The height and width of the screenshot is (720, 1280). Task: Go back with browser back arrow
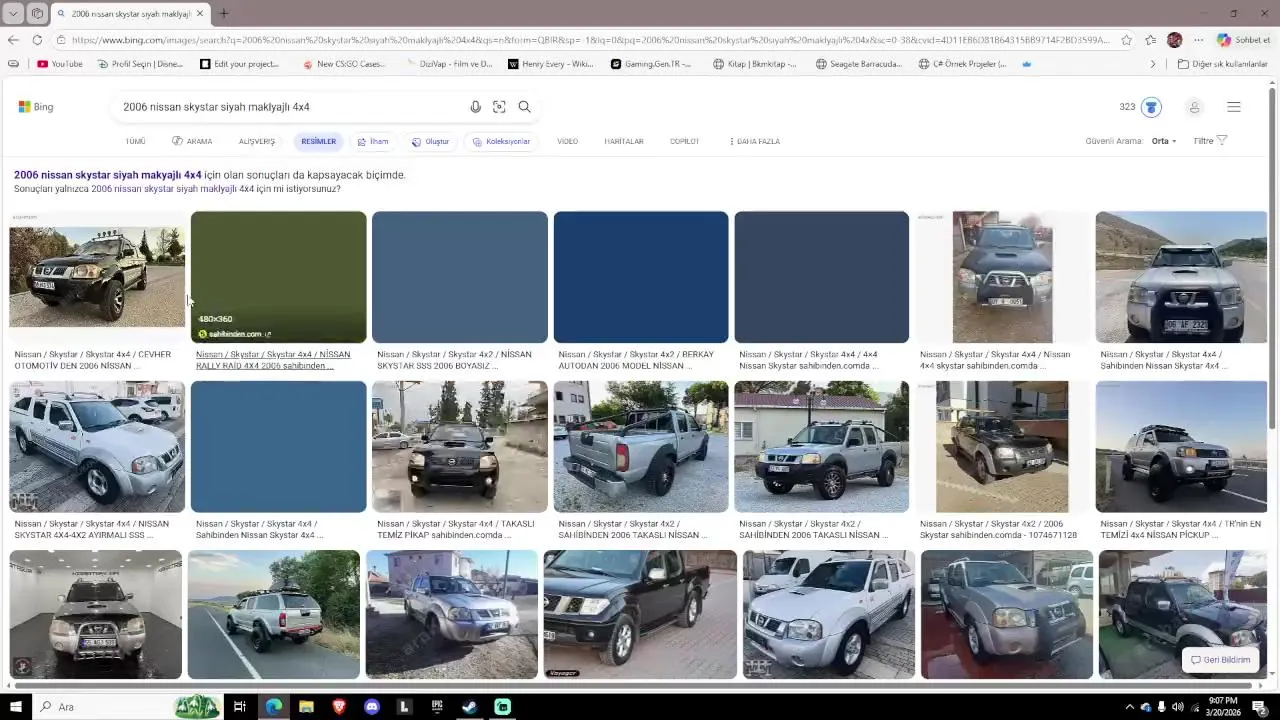point(12,40)
